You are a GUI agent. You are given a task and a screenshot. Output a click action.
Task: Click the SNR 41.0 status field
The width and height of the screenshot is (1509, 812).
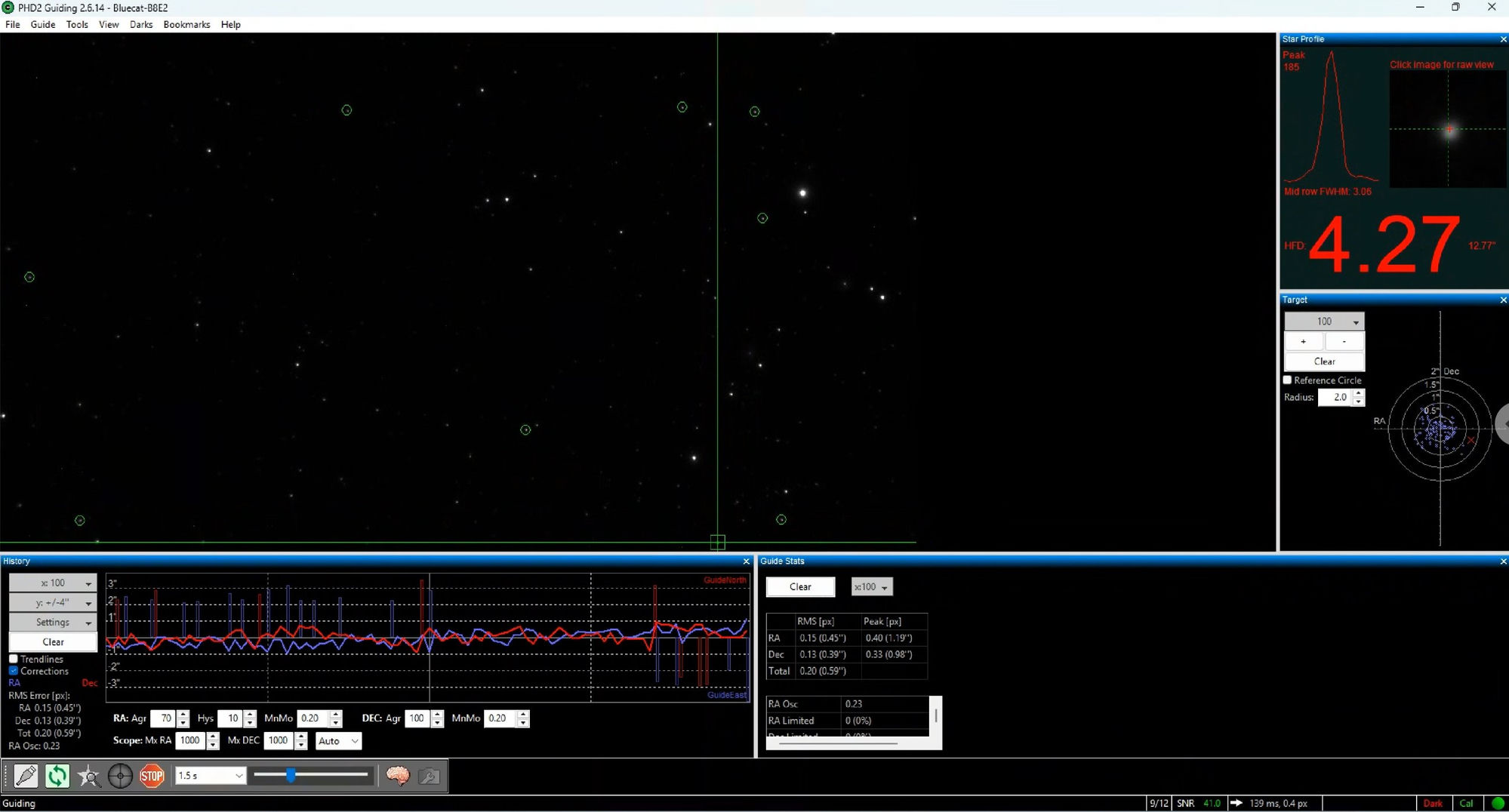coord(1199,804)
